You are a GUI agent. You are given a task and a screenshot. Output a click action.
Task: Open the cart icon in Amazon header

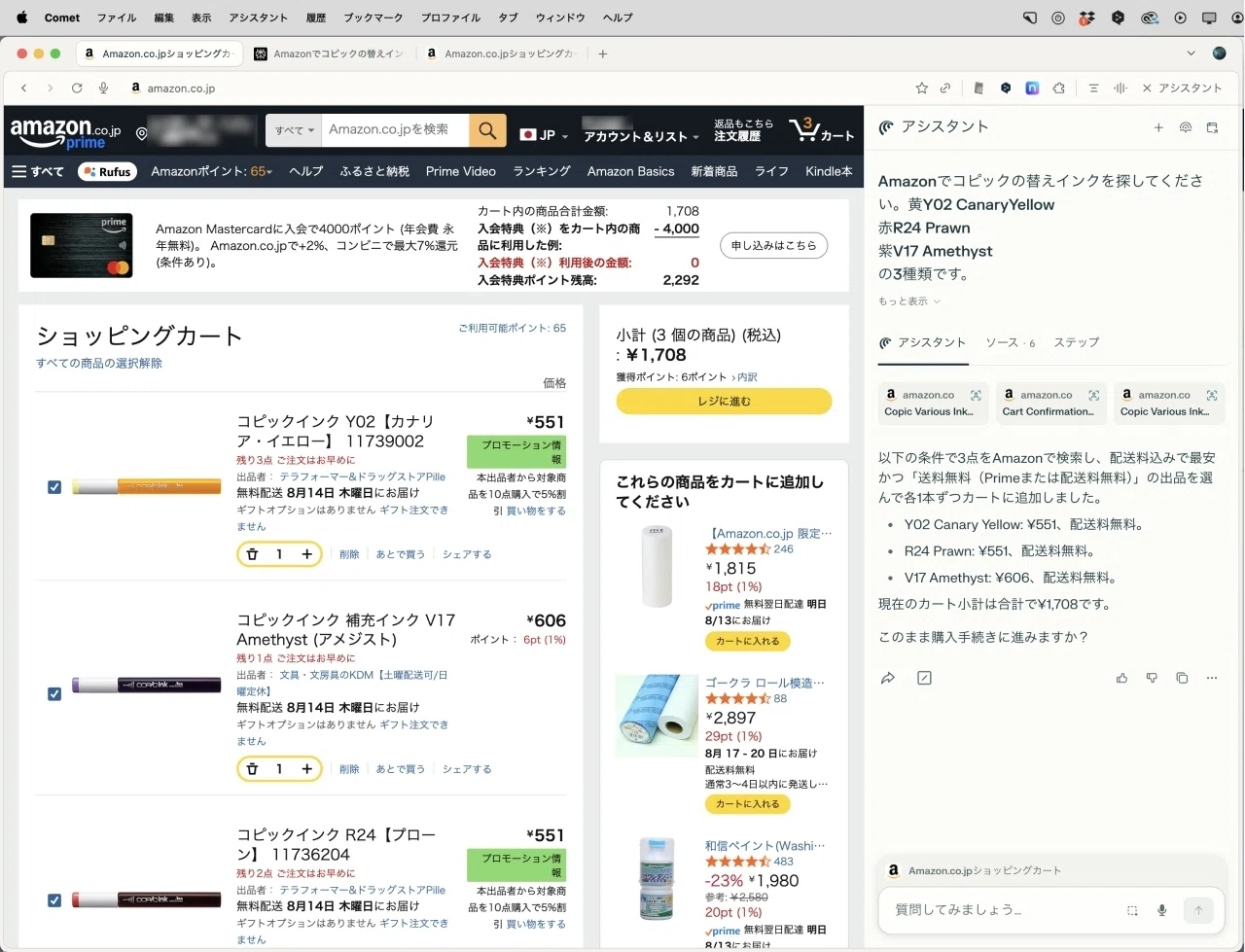click(x=822, y=130)
